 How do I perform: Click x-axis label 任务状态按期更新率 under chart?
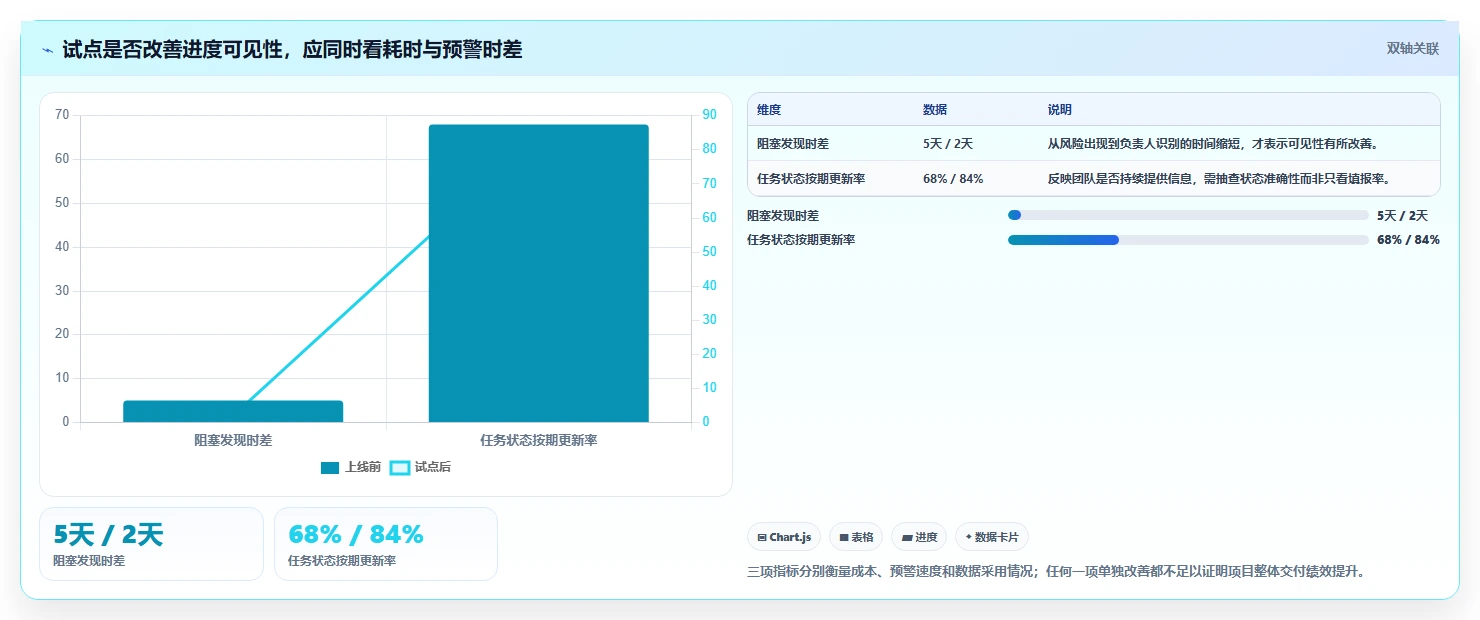[x=539, y=440]
